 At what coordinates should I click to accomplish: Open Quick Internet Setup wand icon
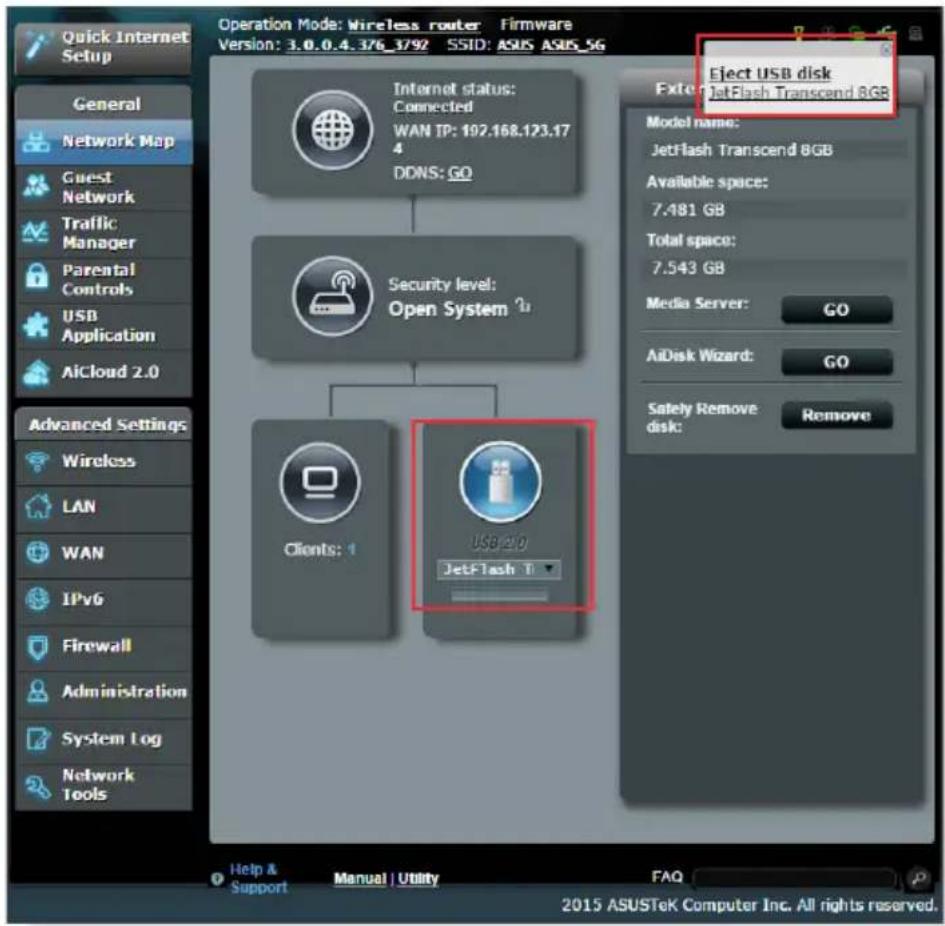36,46
